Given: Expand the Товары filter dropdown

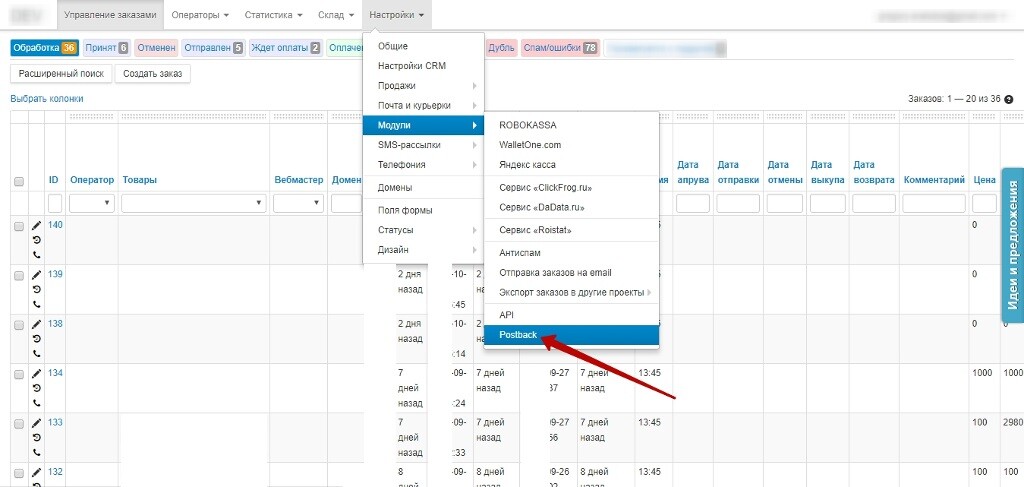Looking at the screenshot, I should [x=194, y=203].
